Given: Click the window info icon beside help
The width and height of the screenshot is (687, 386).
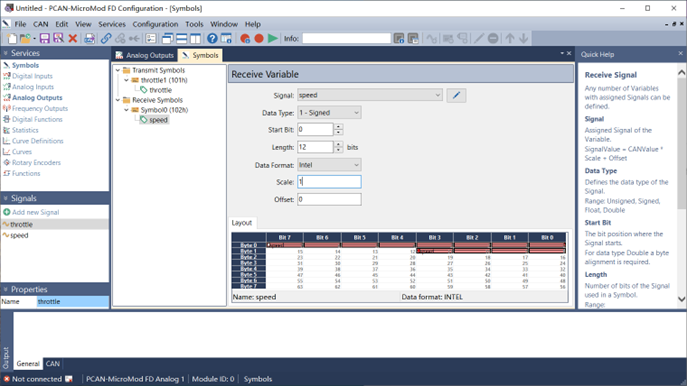Looking at the screenshot, I should click(226, 39).
